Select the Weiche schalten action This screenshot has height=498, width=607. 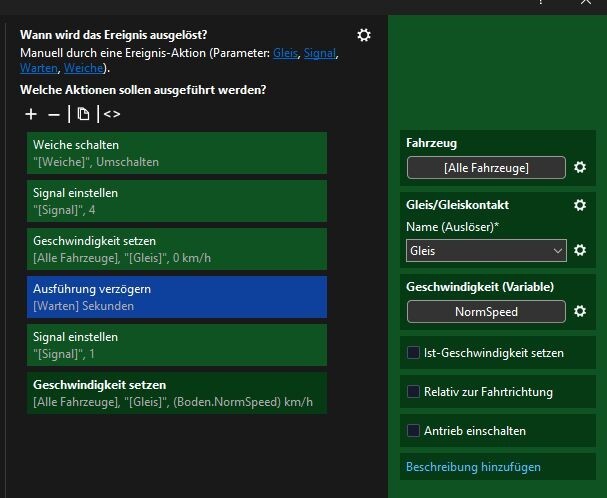(177, 153)
